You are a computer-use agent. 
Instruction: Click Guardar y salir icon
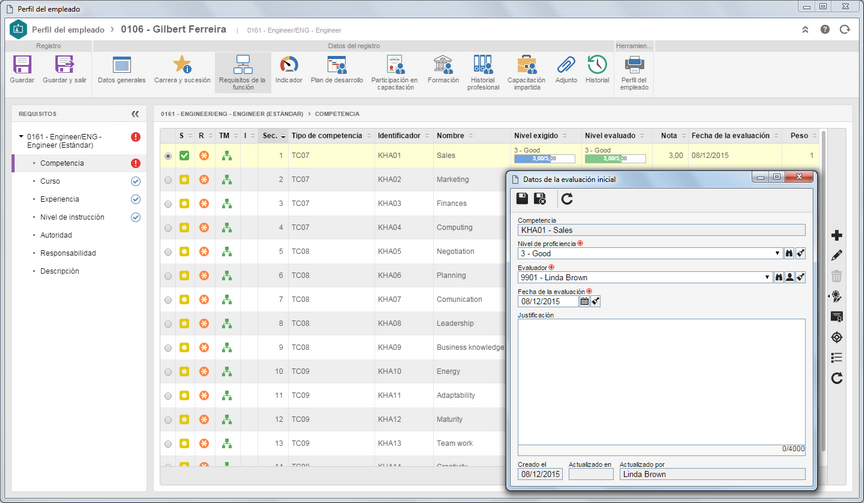point(64,64)
